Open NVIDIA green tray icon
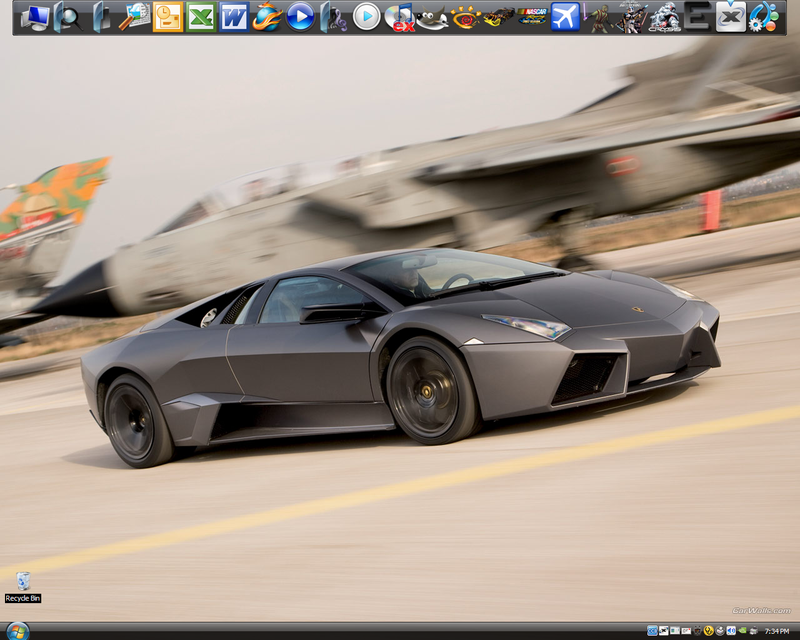Image resolution: width=800 pixels, height=640 pixels. (742, 631)
